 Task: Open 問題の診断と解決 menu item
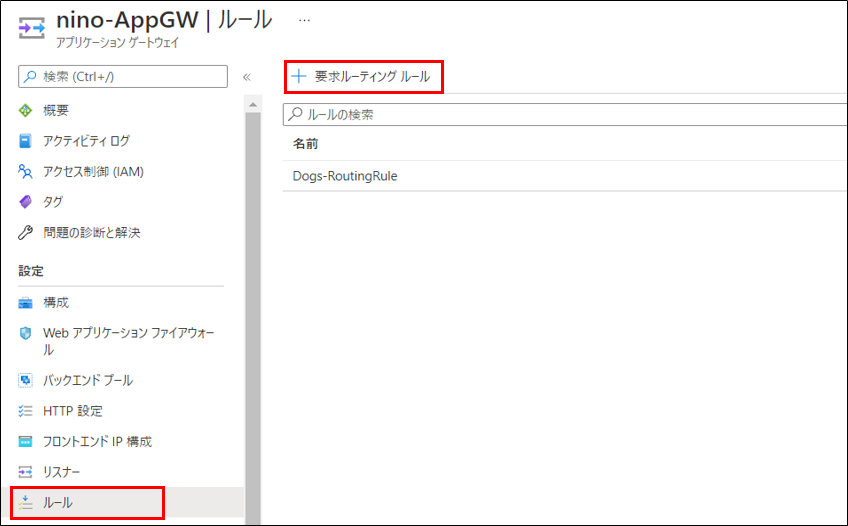pyautogui.click(x=92, y=232)
